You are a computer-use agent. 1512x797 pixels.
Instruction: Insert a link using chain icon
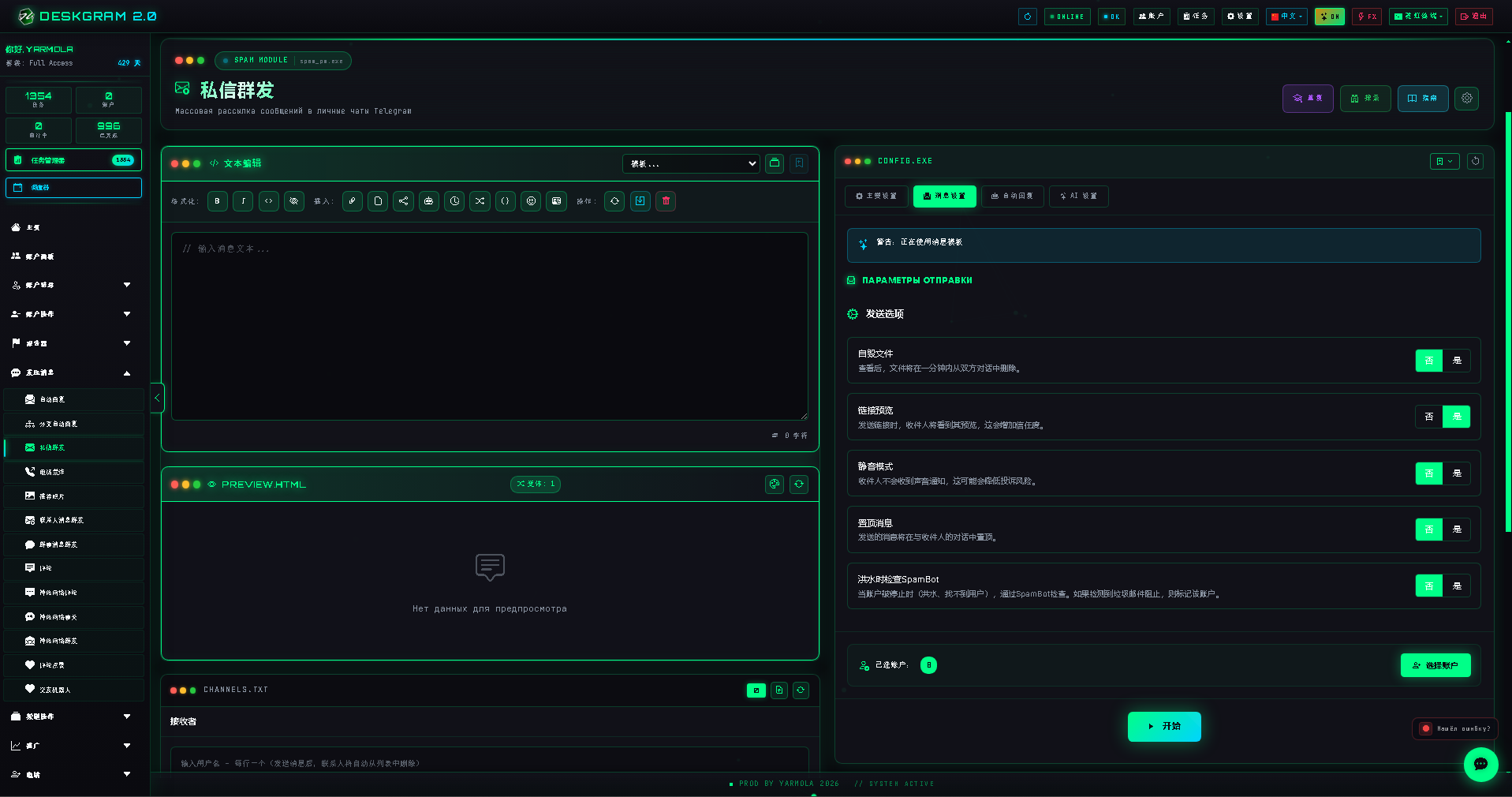pos(353,201)
